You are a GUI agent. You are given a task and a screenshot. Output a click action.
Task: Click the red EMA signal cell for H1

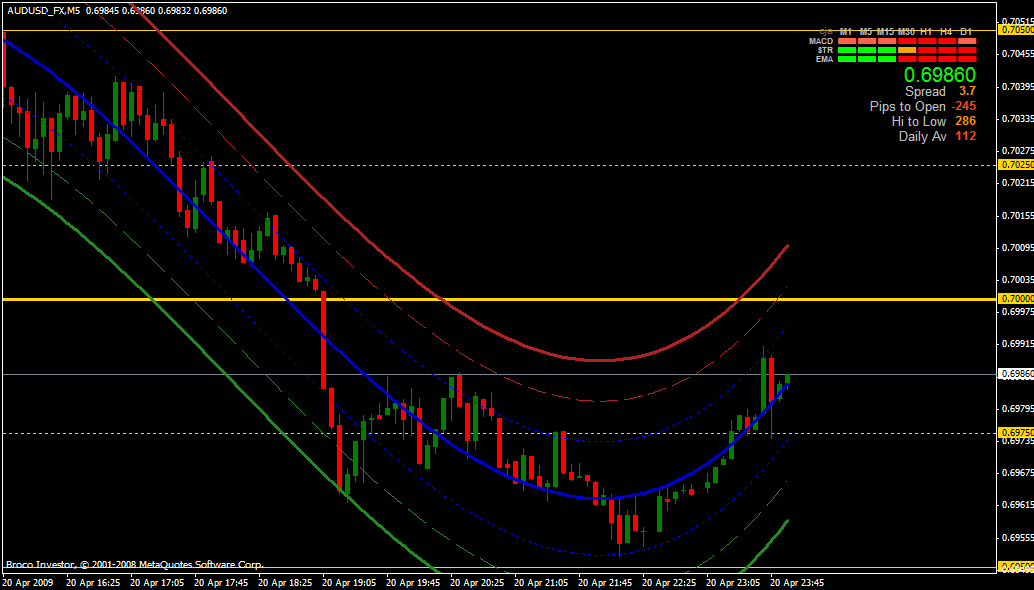coord(927,59)
